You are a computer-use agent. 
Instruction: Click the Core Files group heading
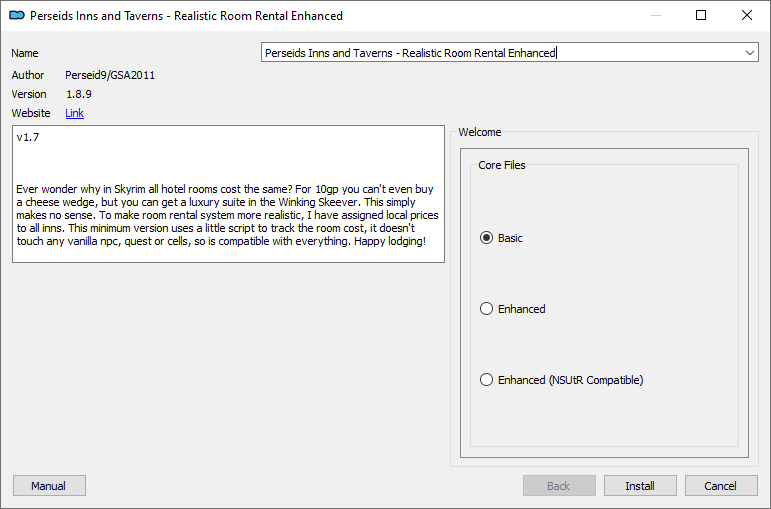tap(502, 165)
